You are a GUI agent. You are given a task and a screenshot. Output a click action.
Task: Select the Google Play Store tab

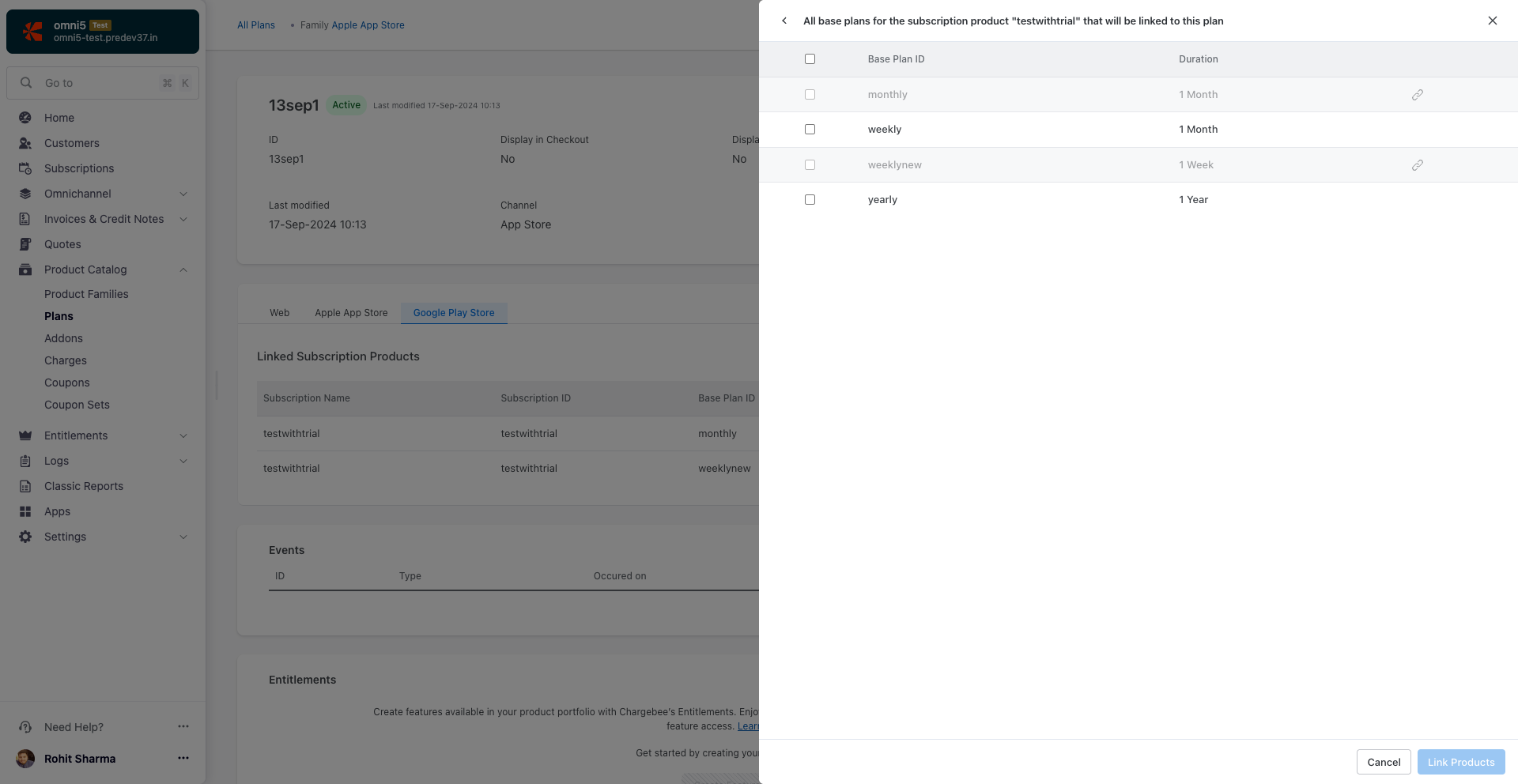tap(454, 313)
